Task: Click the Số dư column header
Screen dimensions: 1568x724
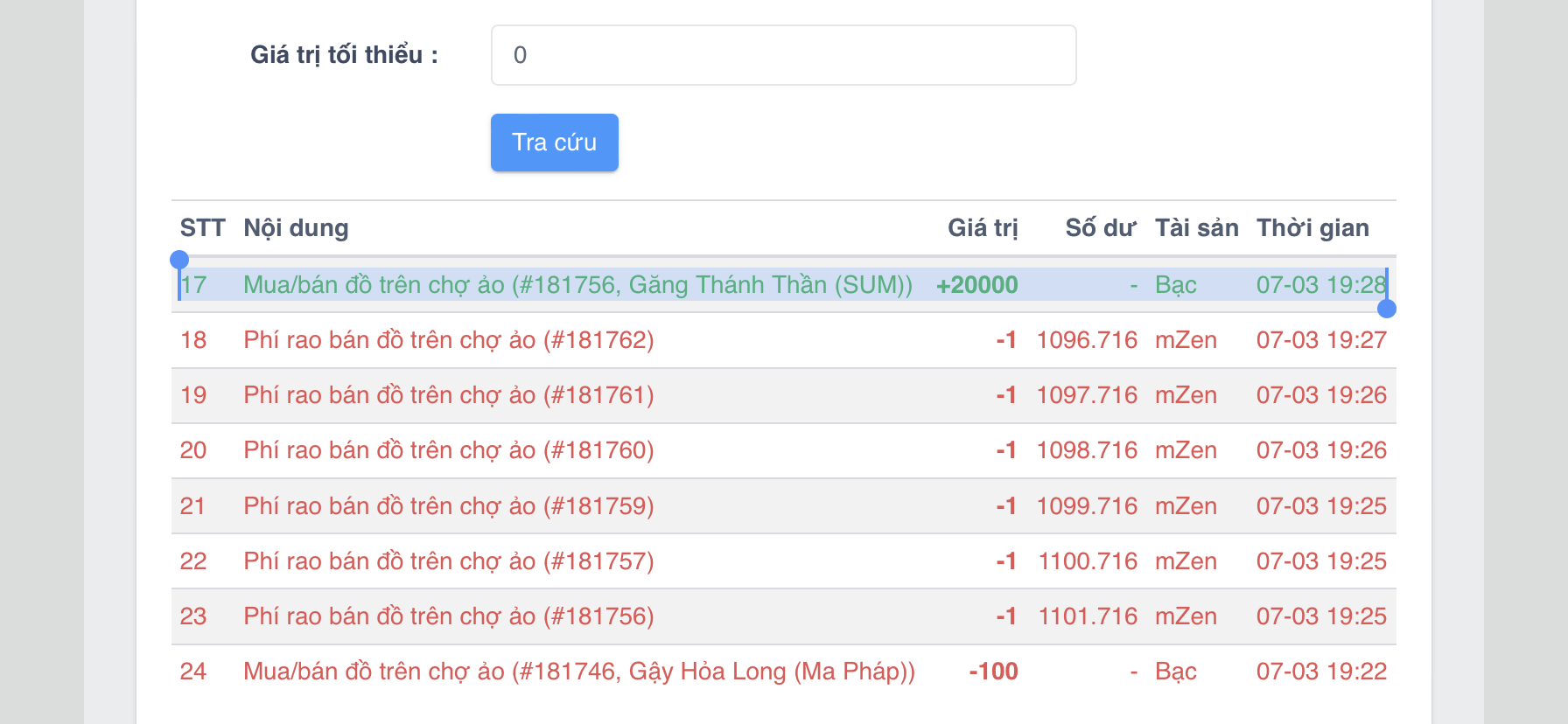Action: click(x=1100, y=228)
